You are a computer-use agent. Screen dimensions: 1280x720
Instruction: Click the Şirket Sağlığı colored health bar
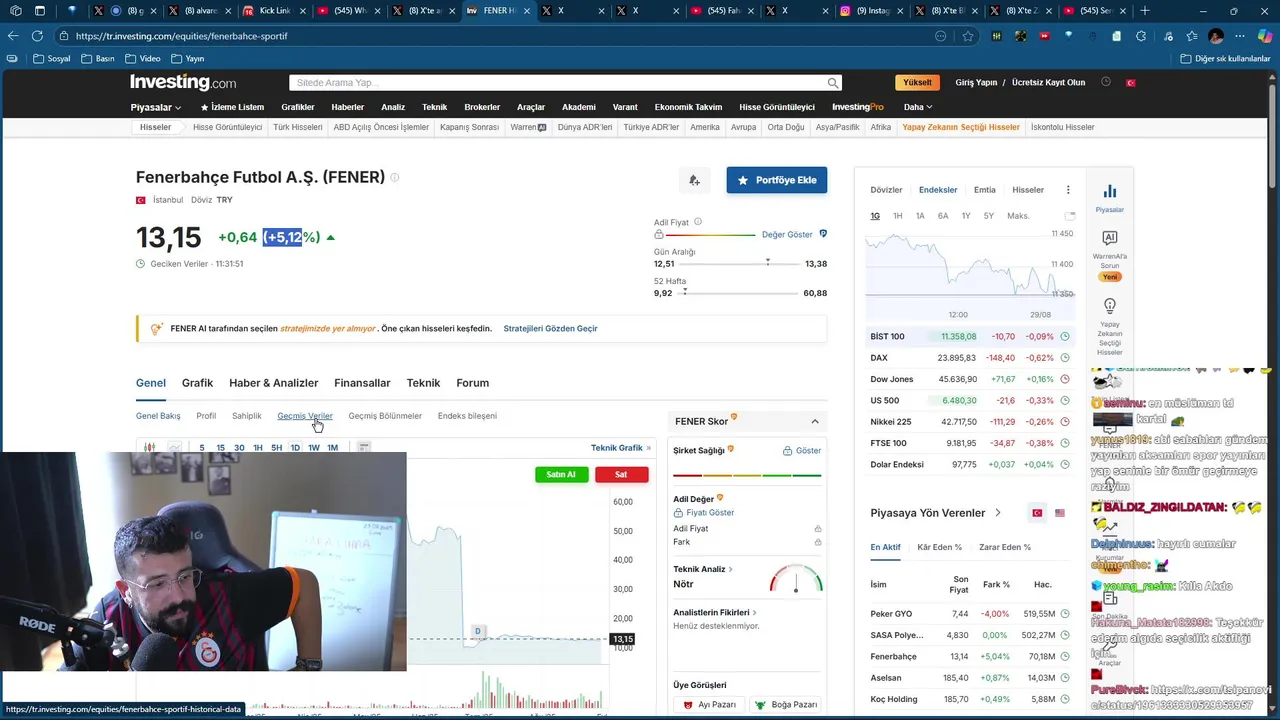pyautogui.click(x=746, y=475)
